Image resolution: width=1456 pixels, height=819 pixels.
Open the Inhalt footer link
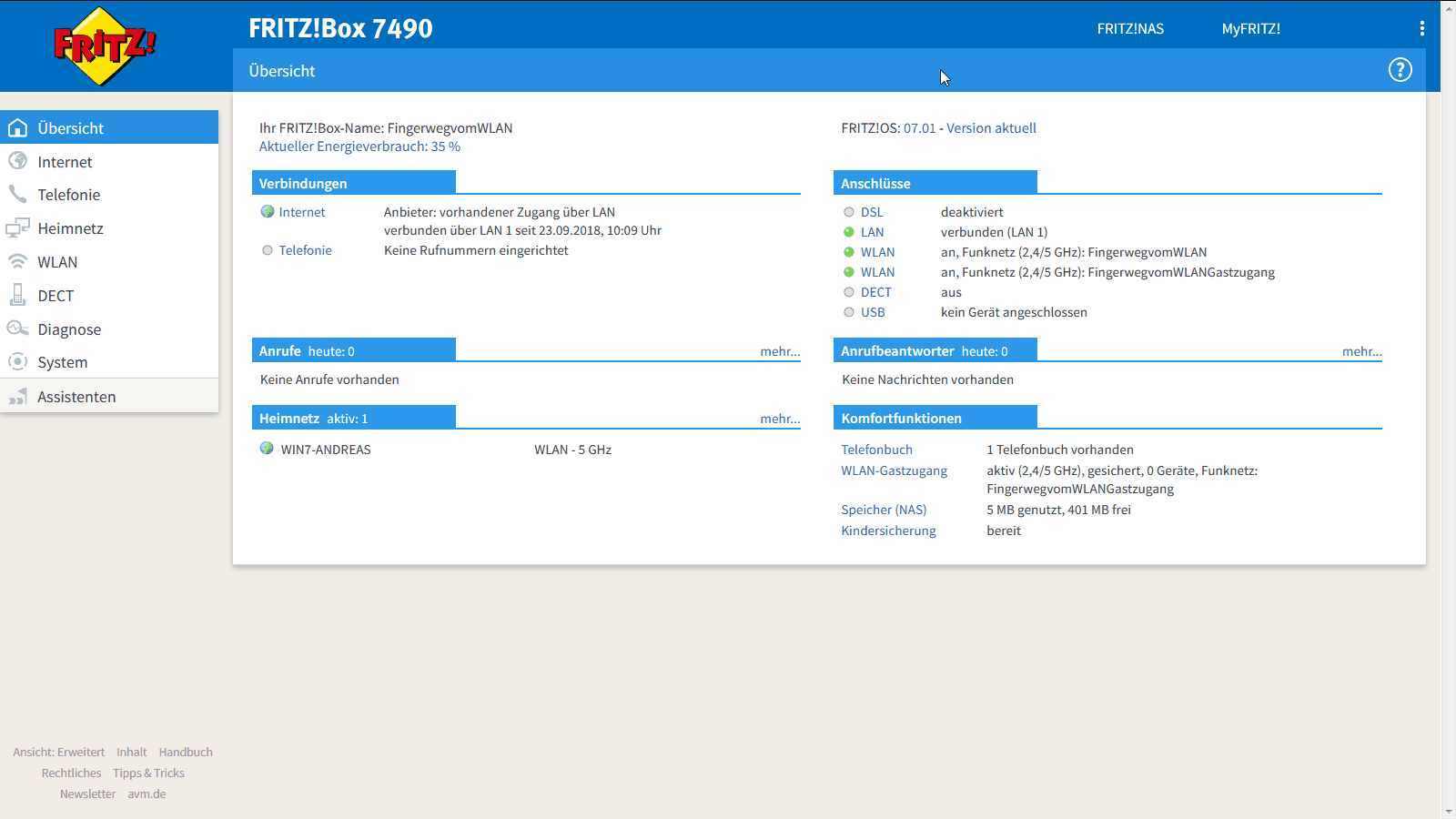coord(132,752)
